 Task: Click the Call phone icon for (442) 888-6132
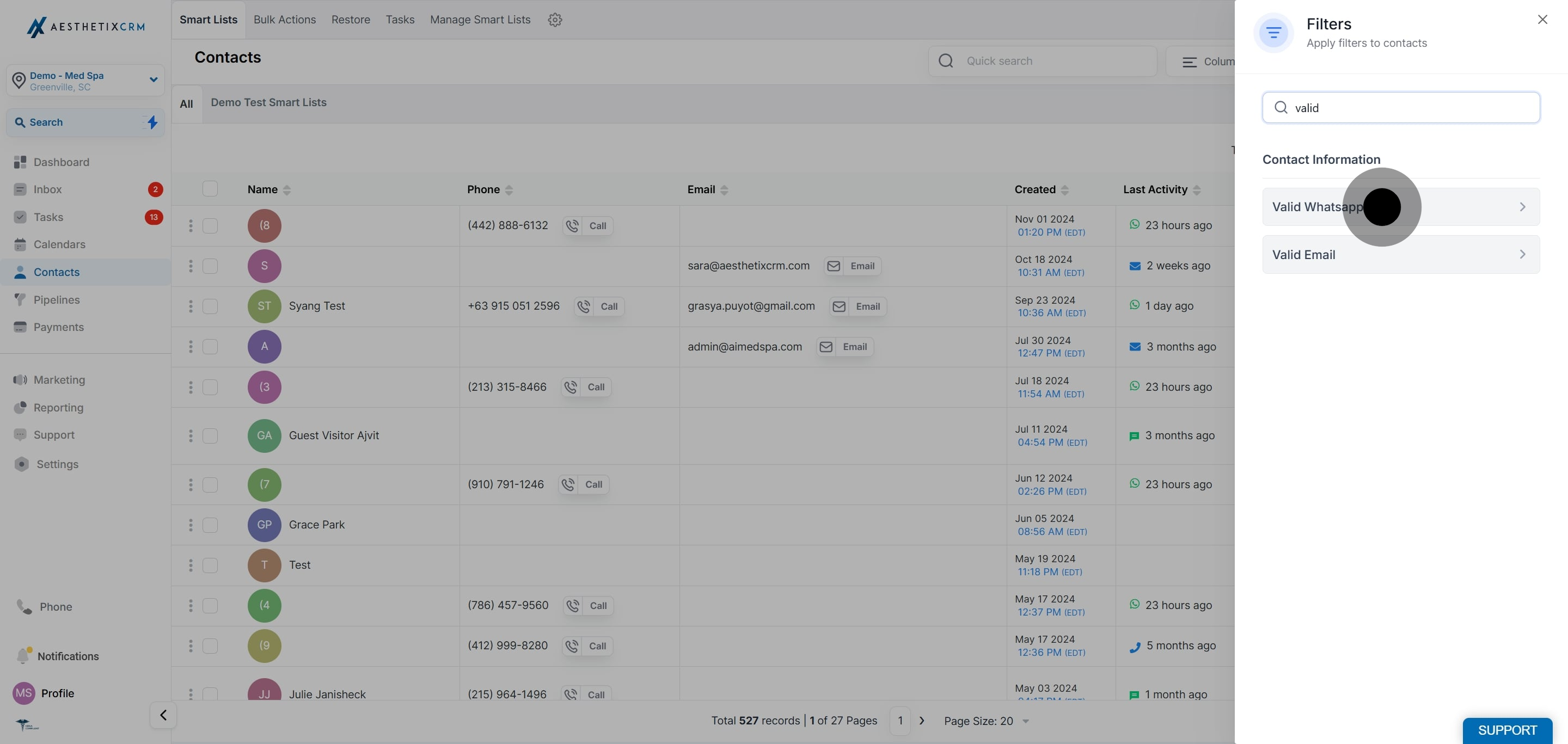coord(572,226)
